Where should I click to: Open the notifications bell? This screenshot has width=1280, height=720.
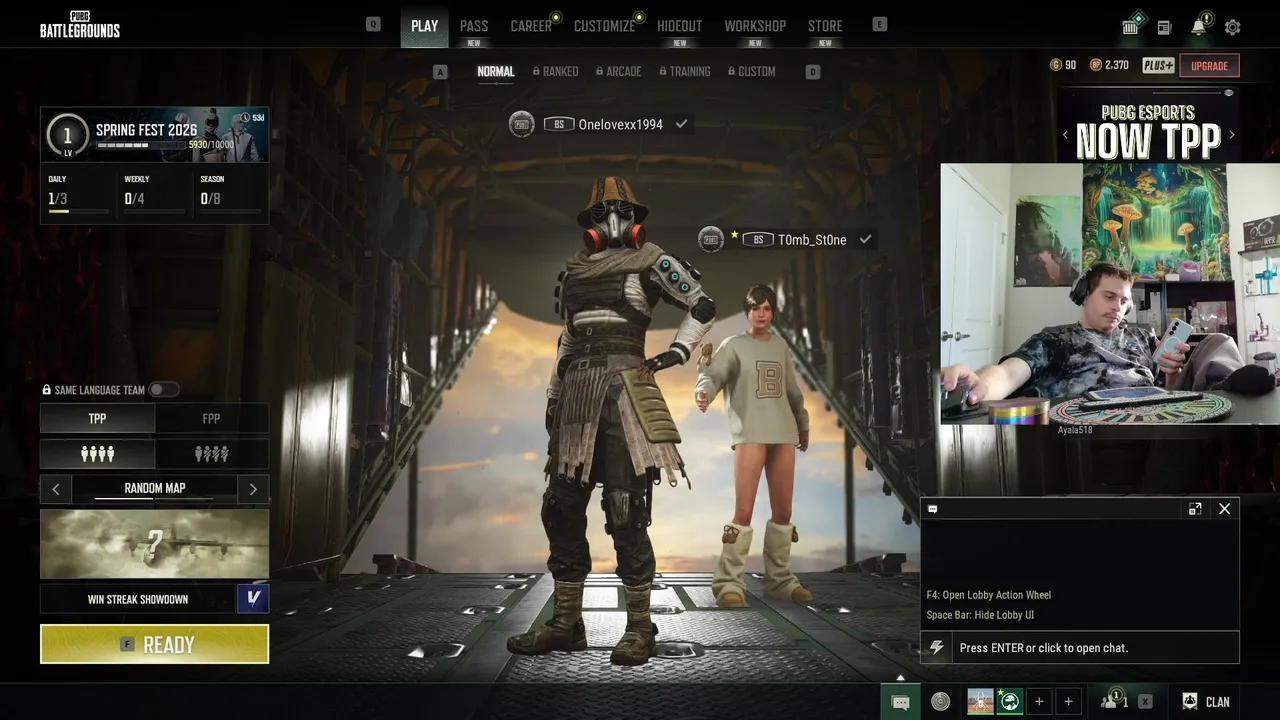coord(1199,26)
